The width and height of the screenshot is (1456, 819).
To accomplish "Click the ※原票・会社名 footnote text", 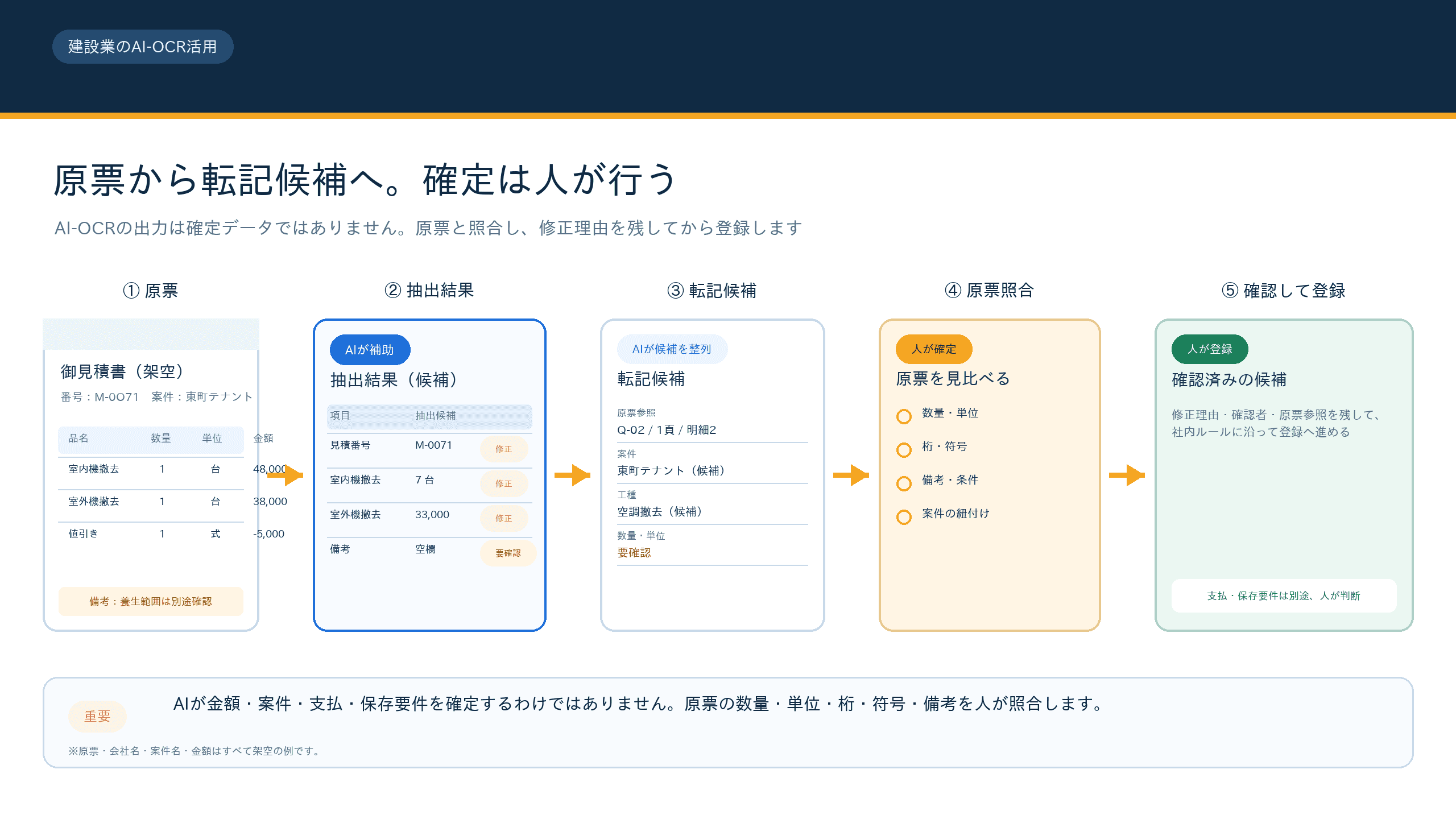I will [x=195, y=751].
